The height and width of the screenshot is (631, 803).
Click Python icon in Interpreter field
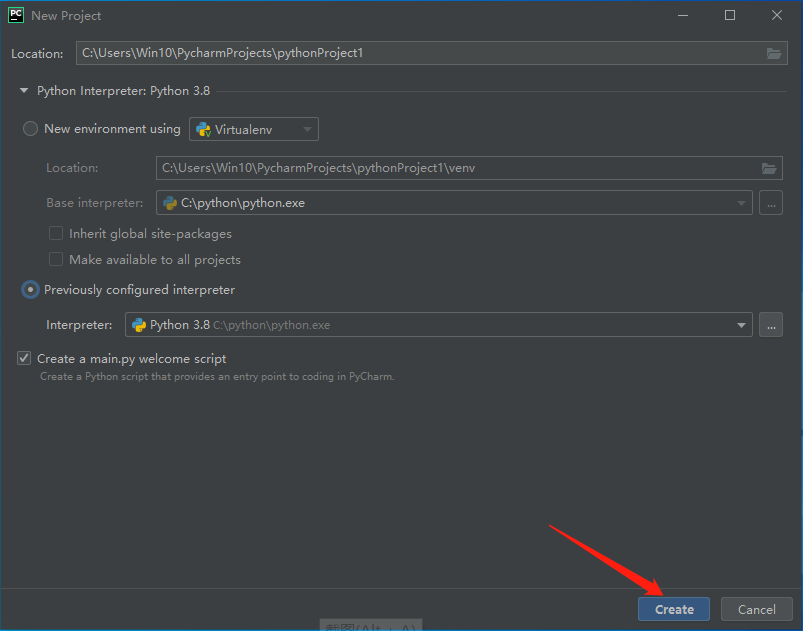tap(139, 325)
